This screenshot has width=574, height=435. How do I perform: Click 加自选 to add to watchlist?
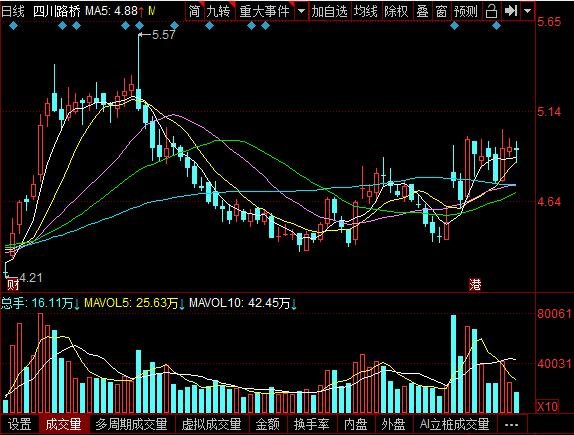point(329,11)
